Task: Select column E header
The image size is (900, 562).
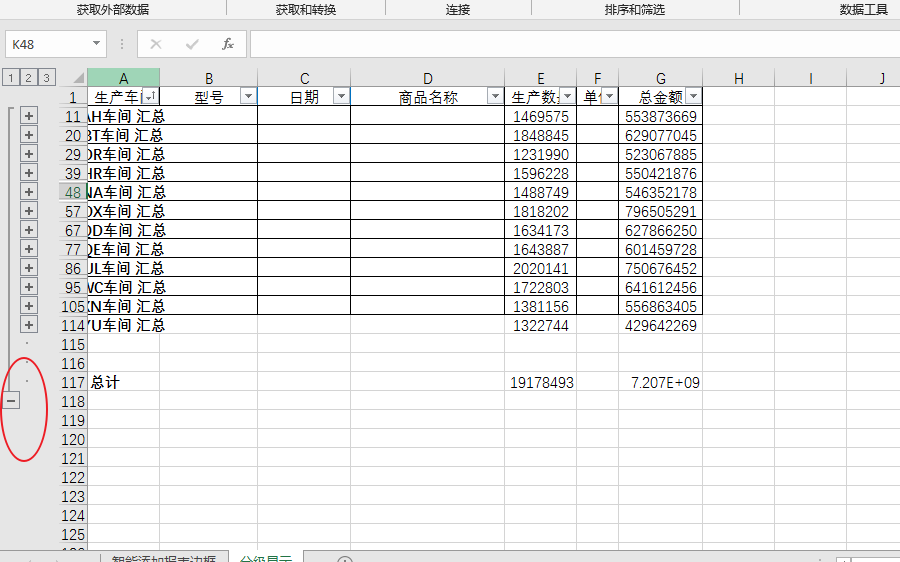Action: tap(541, 77)
